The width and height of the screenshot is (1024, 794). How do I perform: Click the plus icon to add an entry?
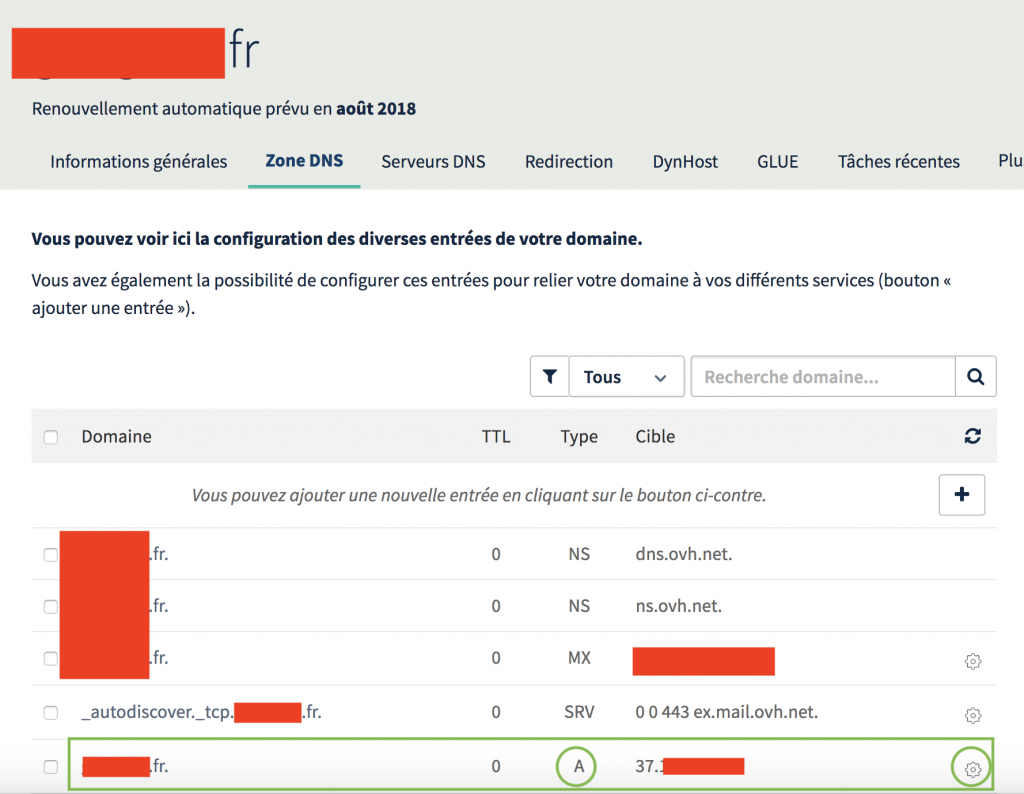(961, 494)
